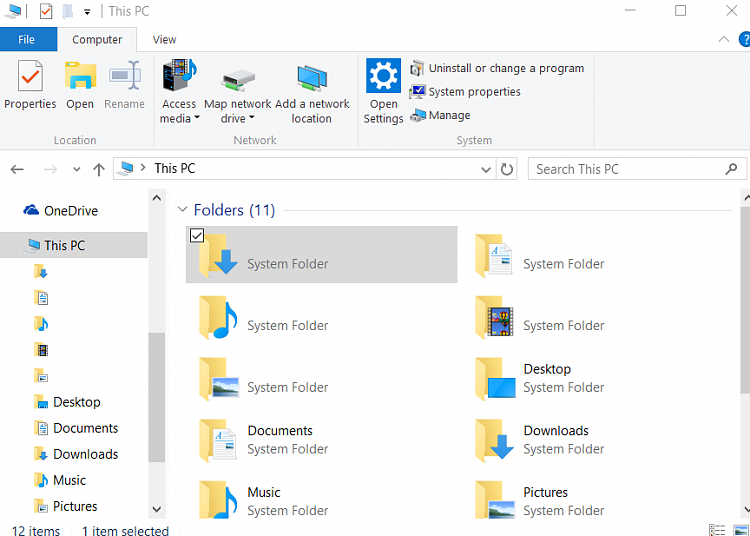Click the unnamed videos icon in the sidebar

click(x=41, y=350)
